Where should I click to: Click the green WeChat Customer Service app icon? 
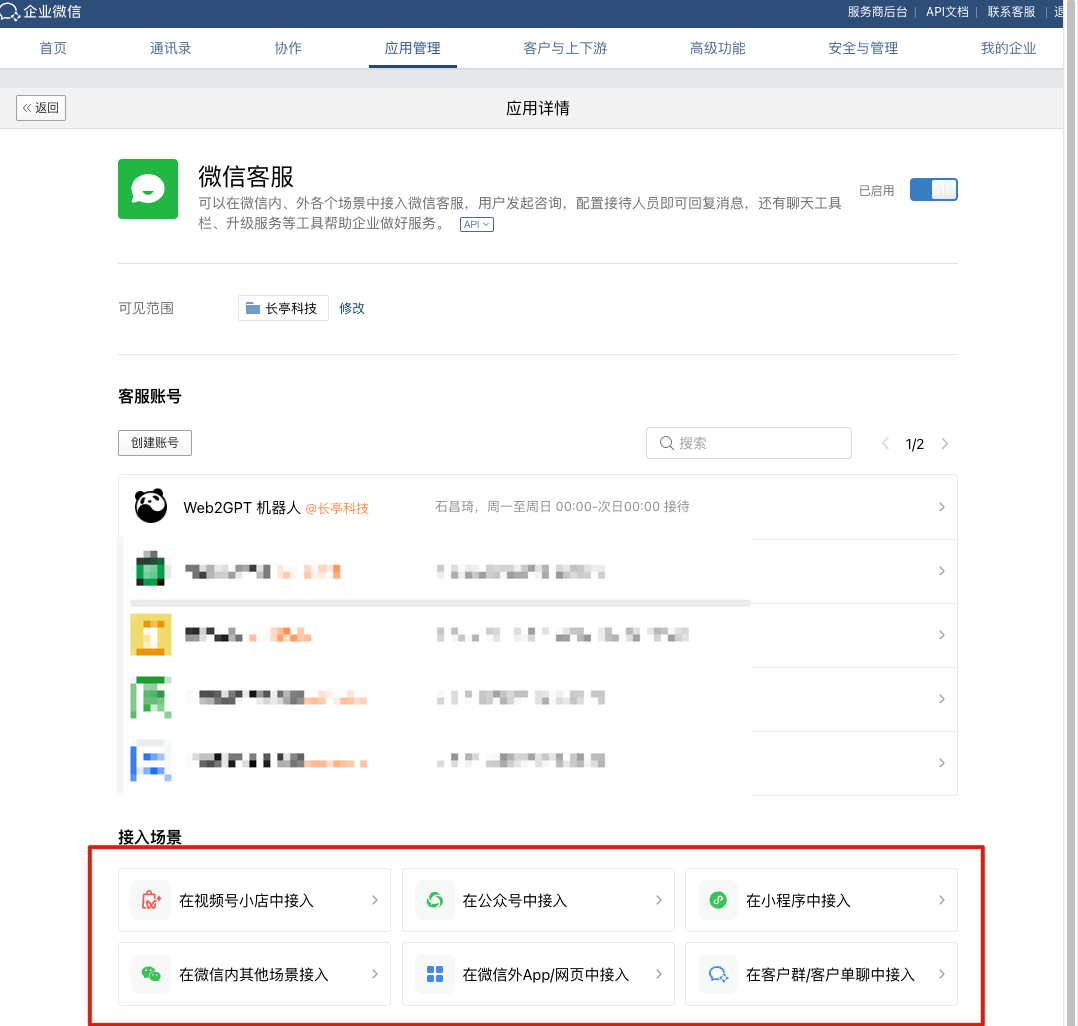point(148,189)
